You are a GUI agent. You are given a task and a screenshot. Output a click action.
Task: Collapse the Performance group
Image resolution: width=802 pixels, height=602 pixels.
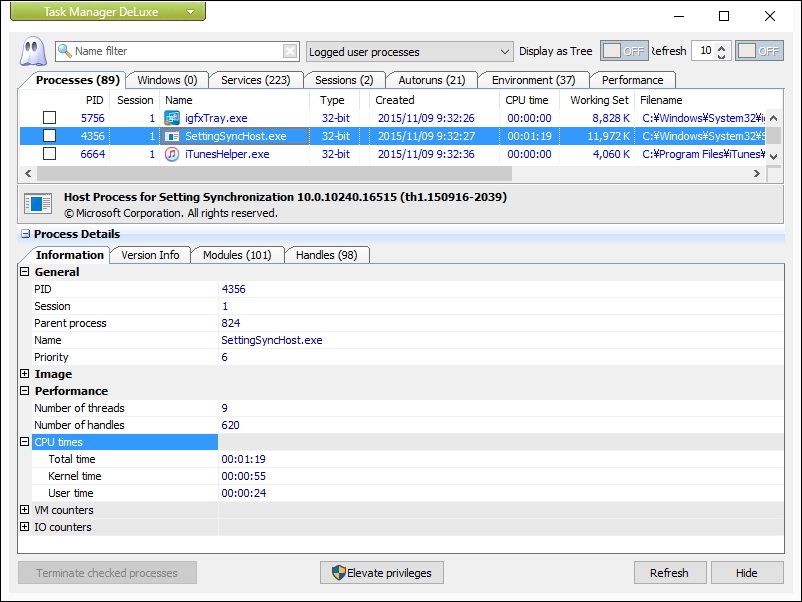click(24, 391)
